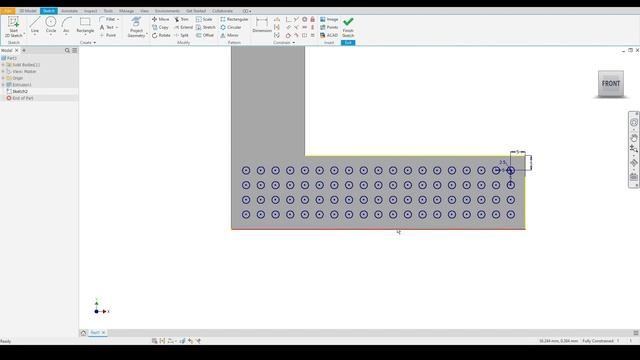Select the Line tool

35,24
